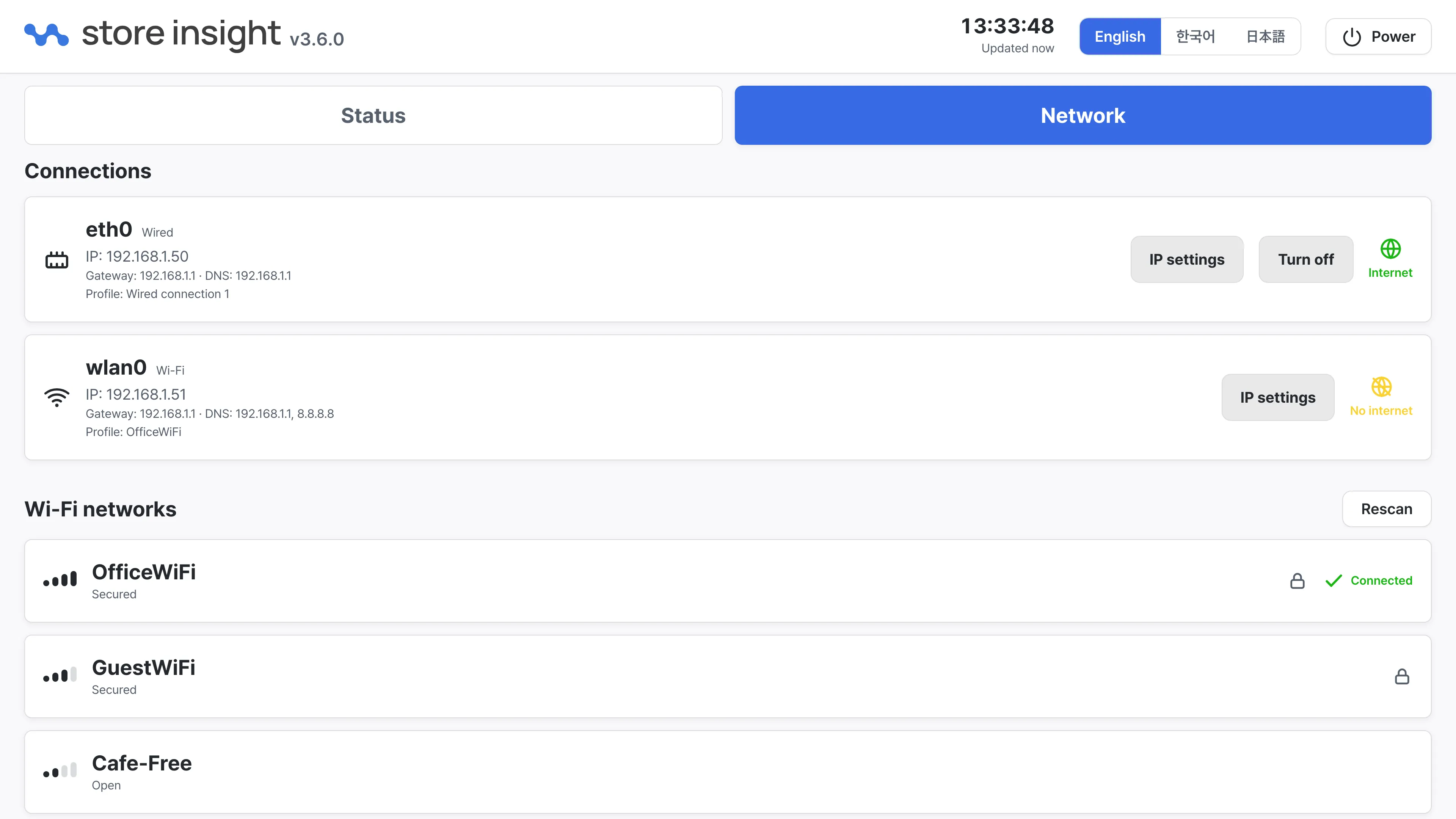The height and width of the screenshot is (819, 1456).
Task: Turn off the eth0 connection
Action: [x=1306, y=259]
